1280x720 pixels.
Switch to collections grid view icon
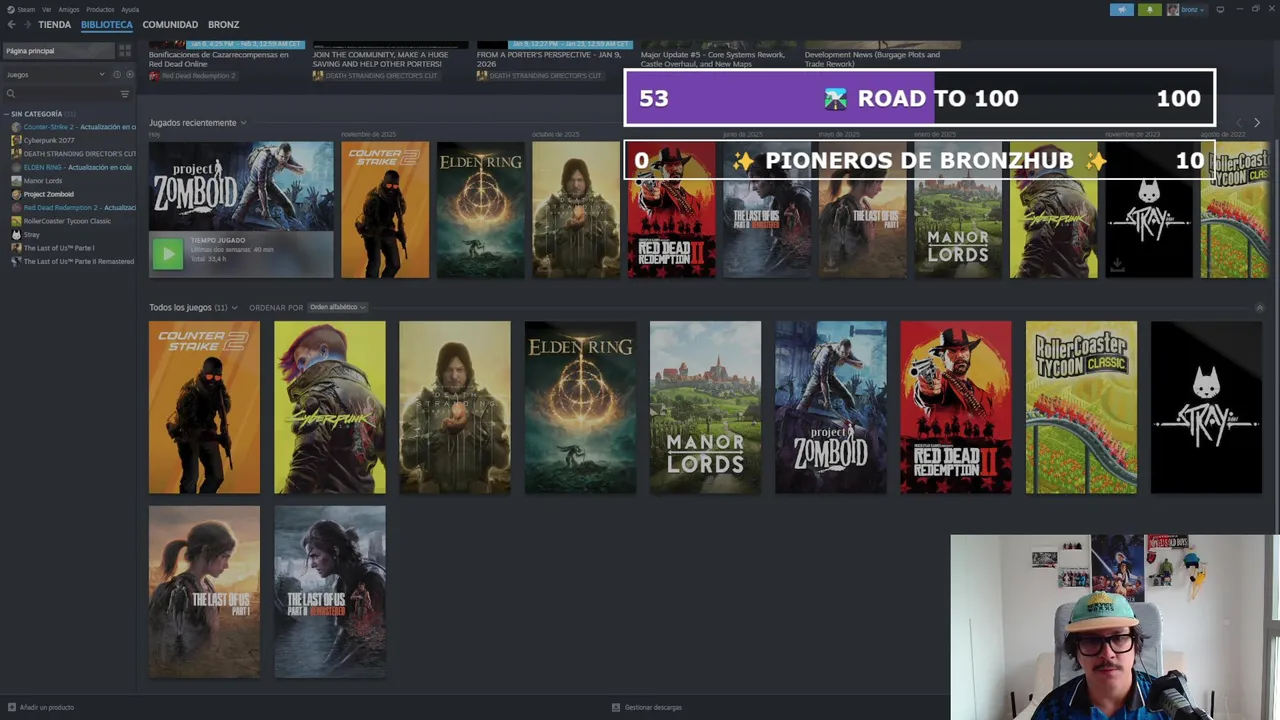click(x=125, y=51)
